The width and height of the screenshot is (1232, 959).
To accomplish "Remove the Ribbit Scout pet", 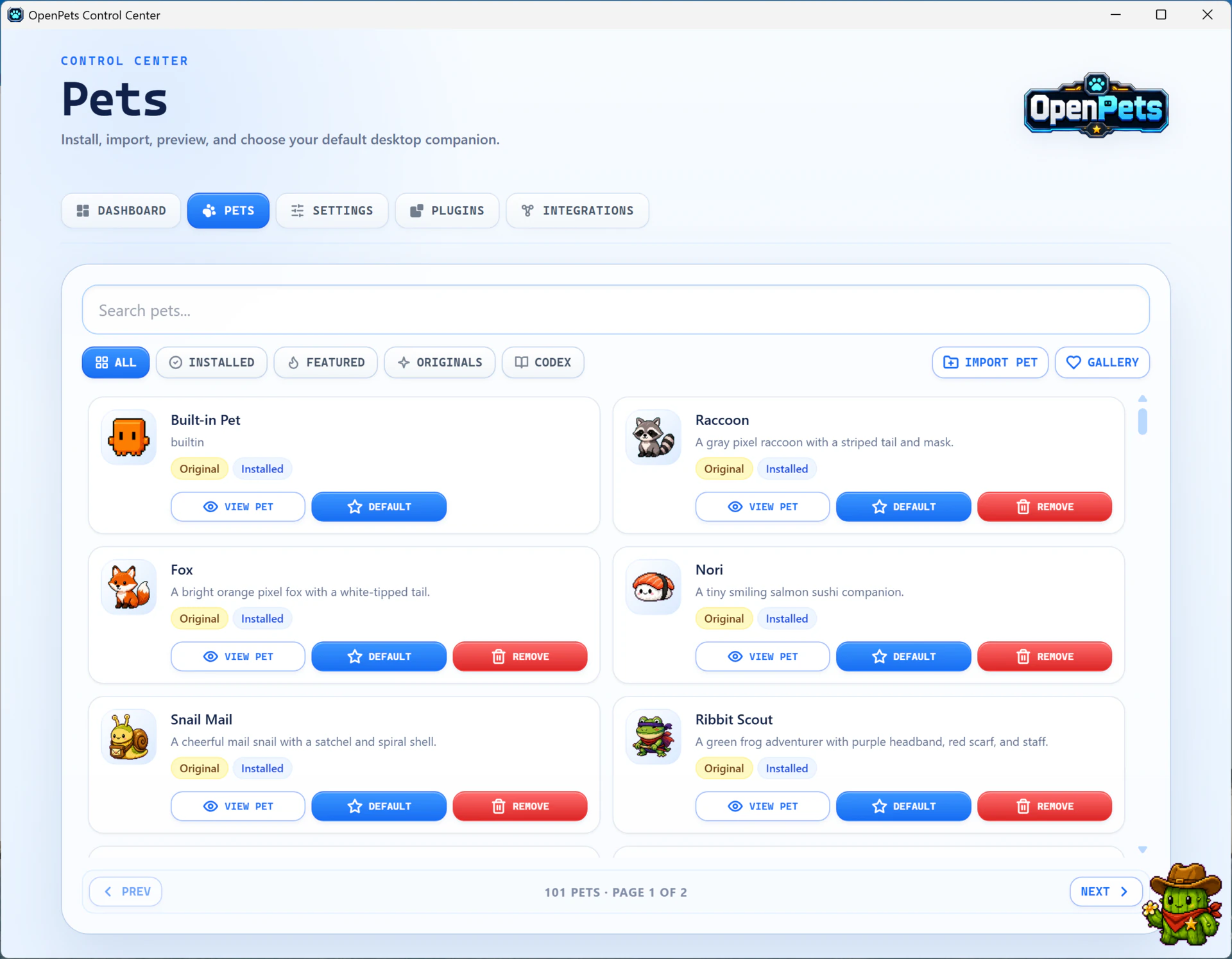I will point(1045,806).
